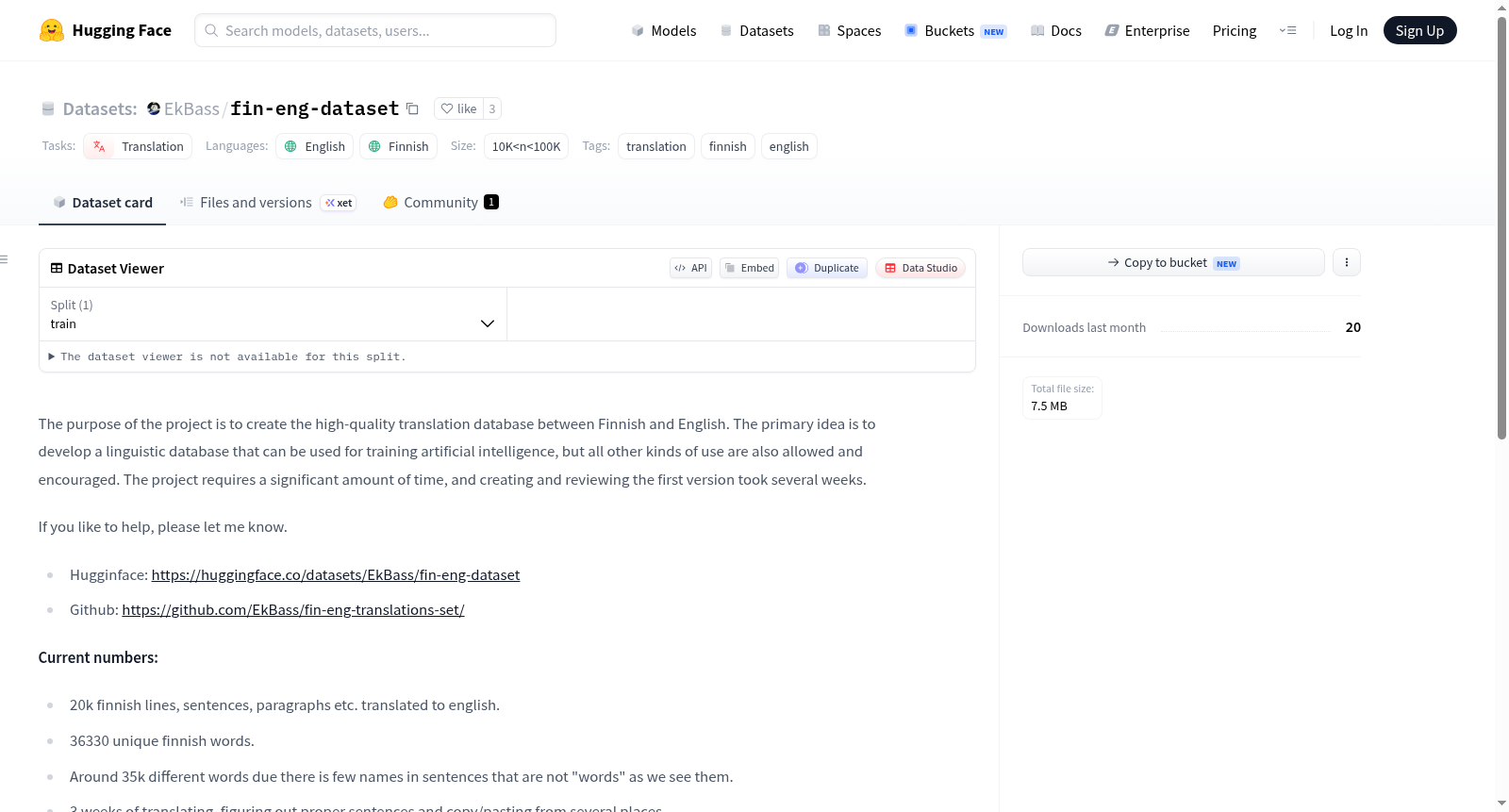Open the Pricing nav item
This screenshot has width=1509, height=812.
pyautogui.click(x=1235, y=30)
